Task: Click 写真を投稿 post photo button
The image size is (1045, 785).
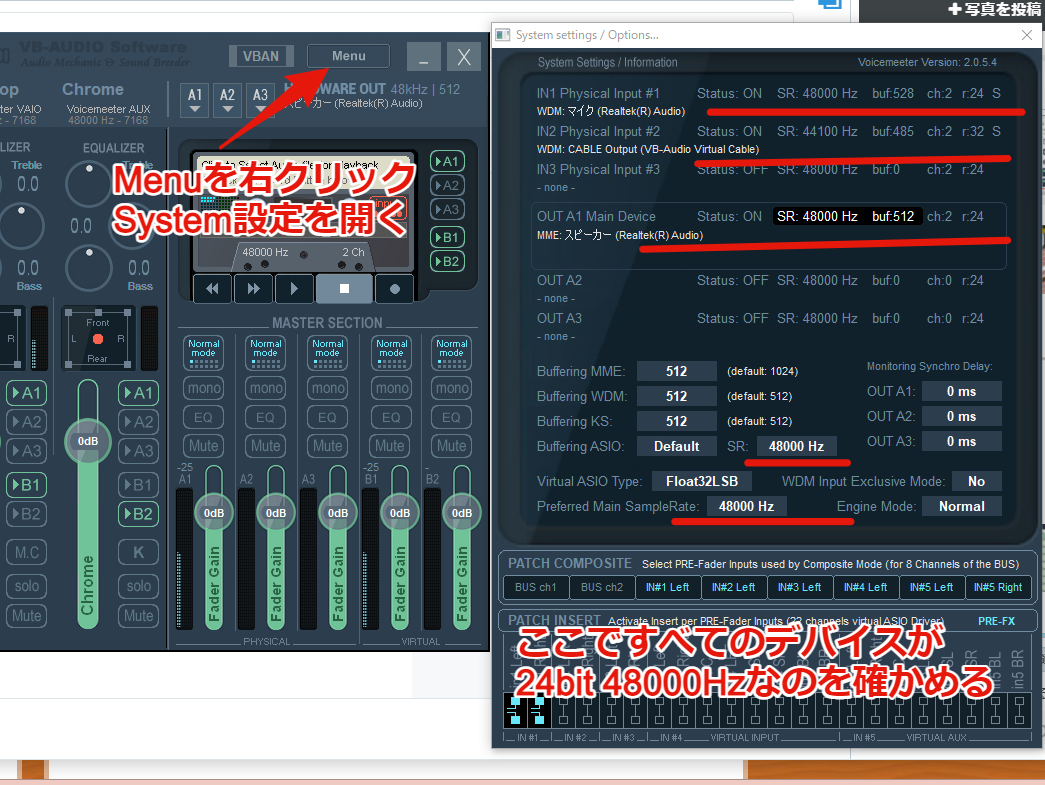Action: 994,9
